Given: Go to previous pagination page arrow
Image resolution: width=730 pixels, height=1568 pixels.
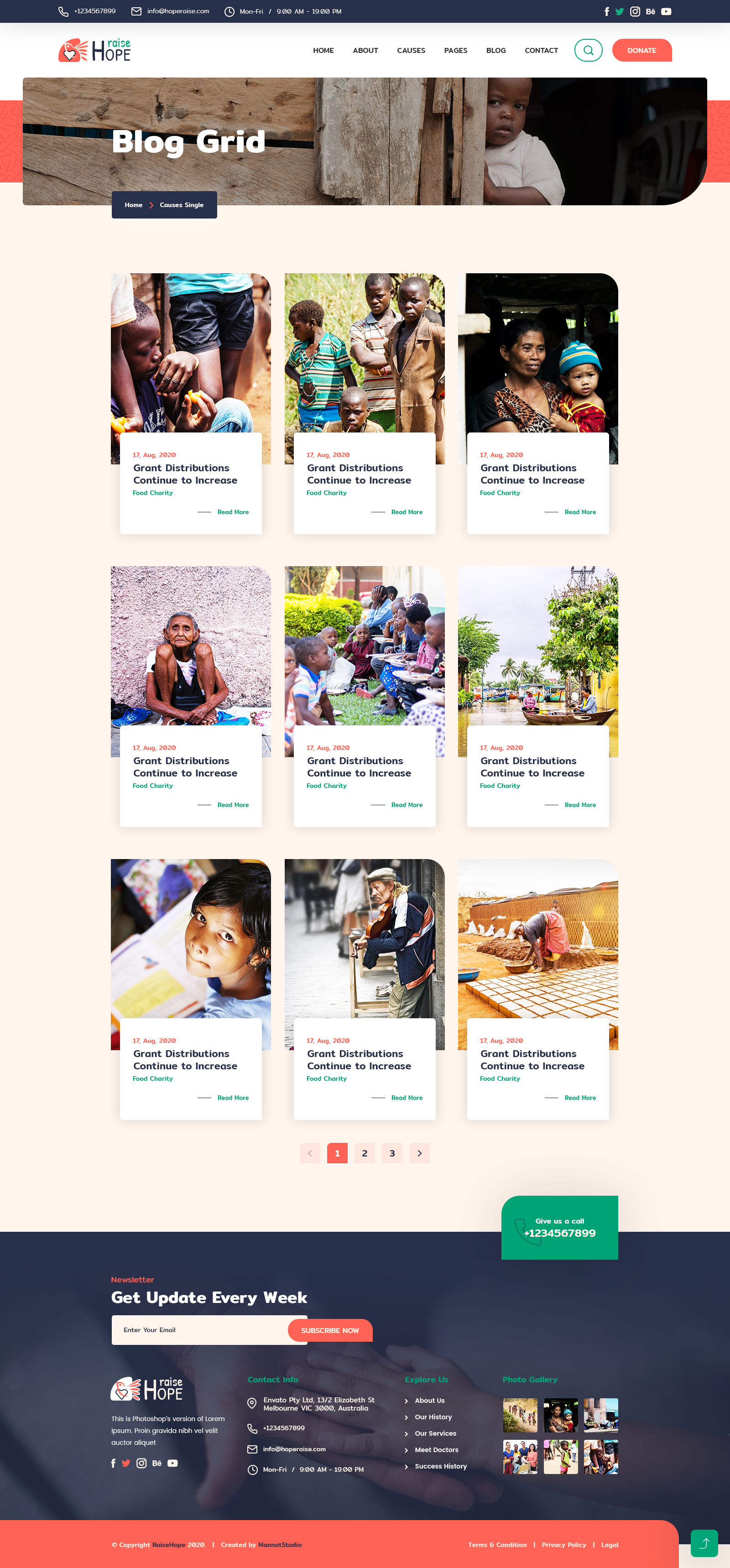Looking at the screenshot, I should click(310, 1153).
